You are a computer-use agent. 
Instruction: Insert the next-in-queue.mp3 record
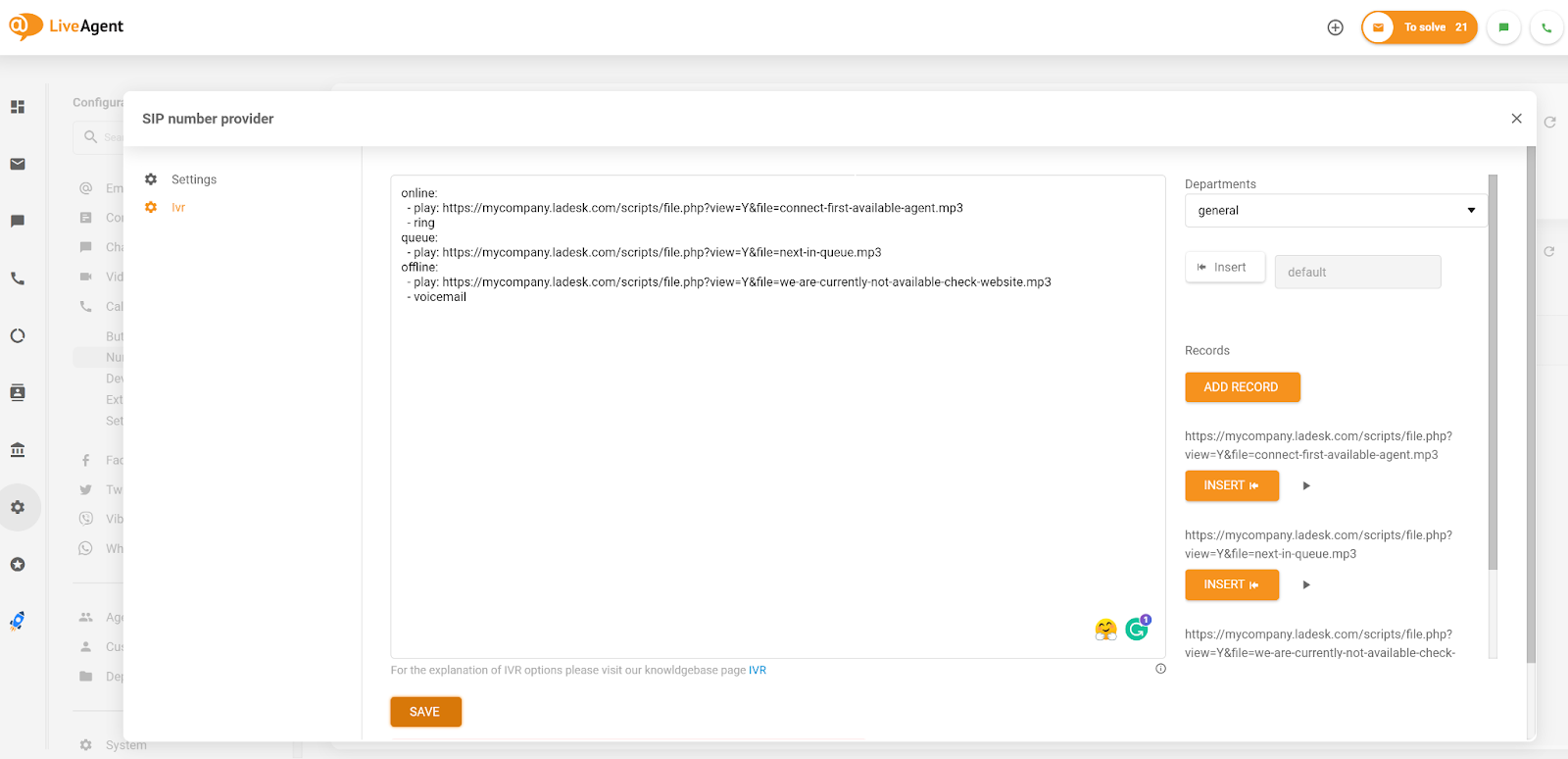1232,584
